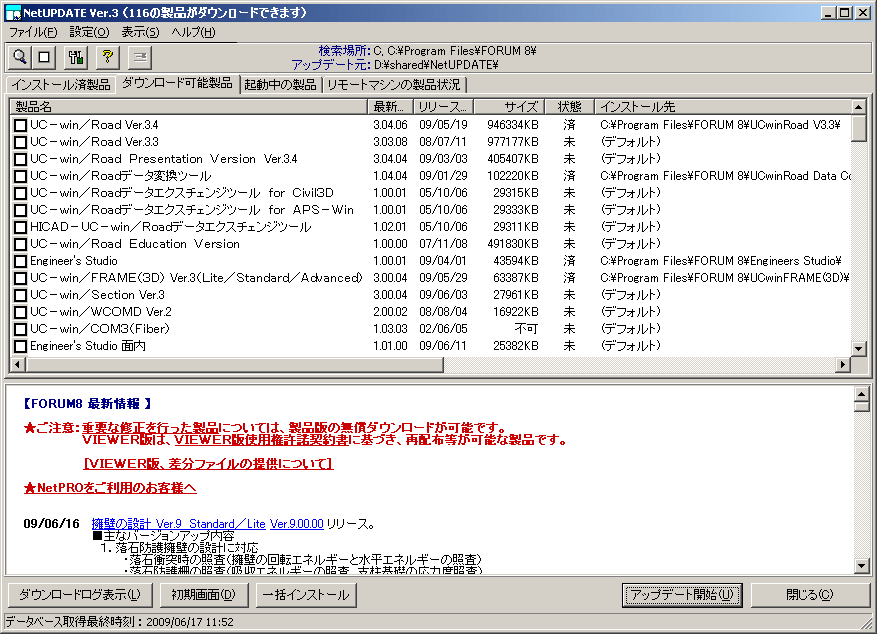Image resolution: width=877 pixels, height=634 pixels.
Task: Click the product list scroll-left arrow
Action: point(18,365)
